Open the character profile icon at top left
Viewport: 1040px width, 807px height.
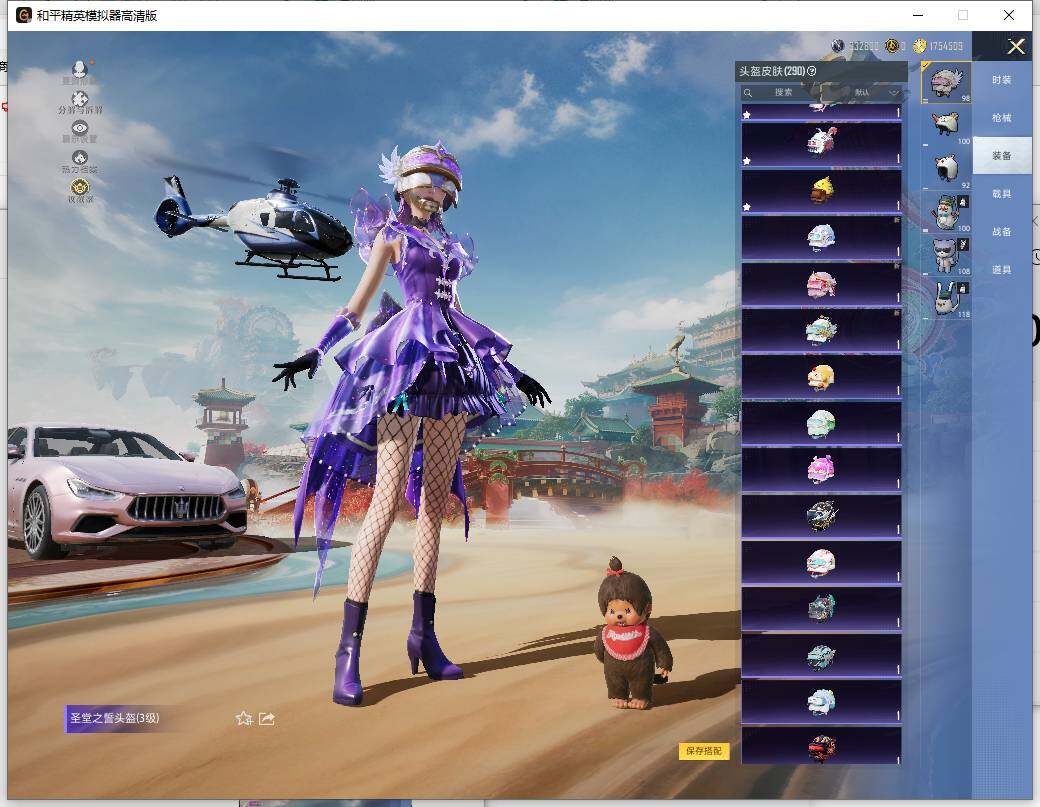point(80,69)
